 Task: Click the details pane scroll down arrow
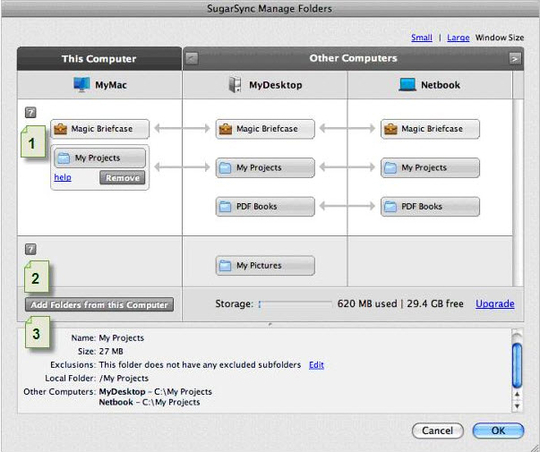[x=517, y=406]
